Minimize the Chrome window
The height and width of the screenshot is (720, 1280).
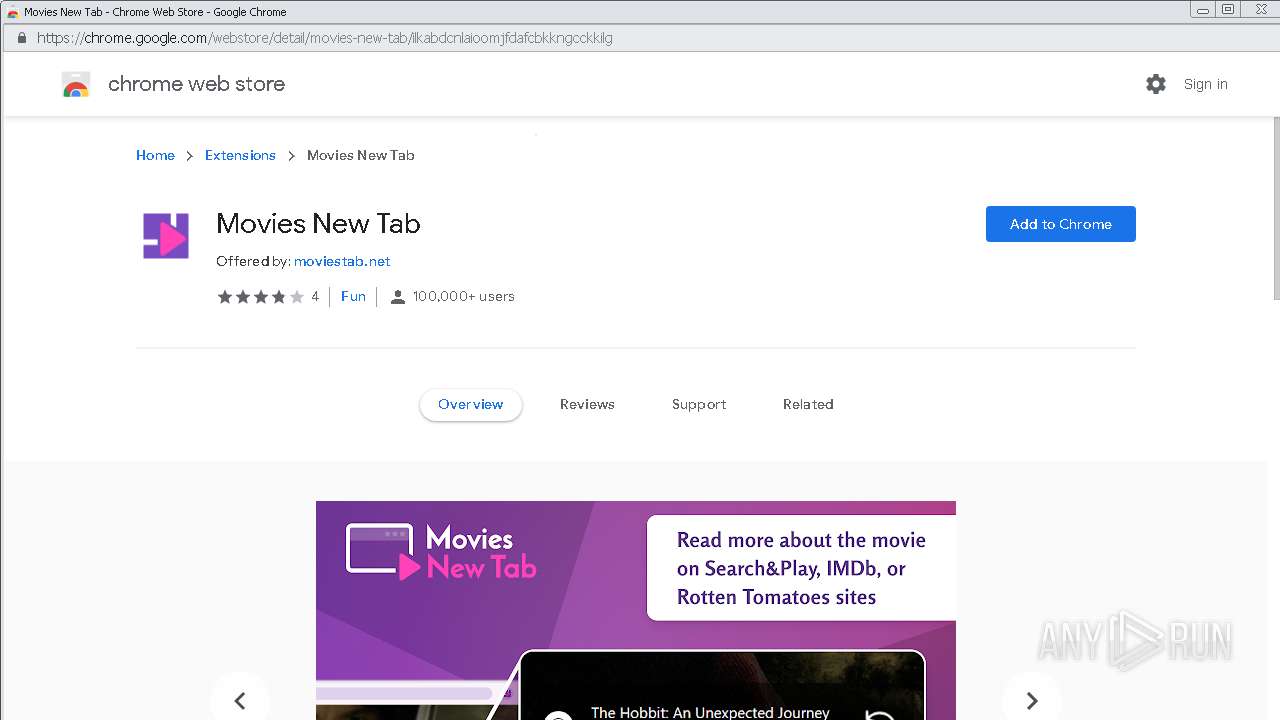coord(1201,10)
